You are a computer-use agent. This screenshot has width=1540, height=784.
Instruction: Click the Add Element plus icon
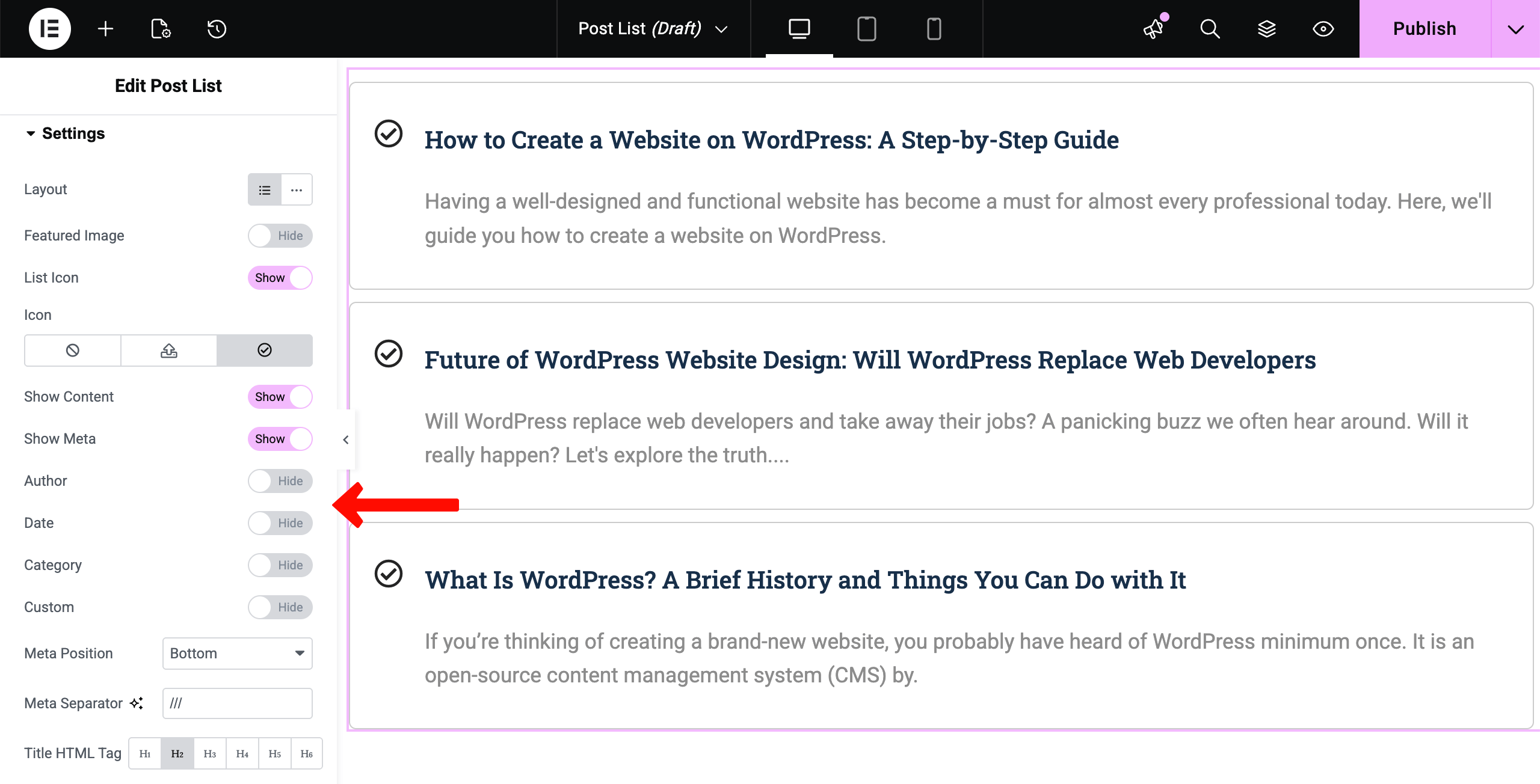click(105, 28)
